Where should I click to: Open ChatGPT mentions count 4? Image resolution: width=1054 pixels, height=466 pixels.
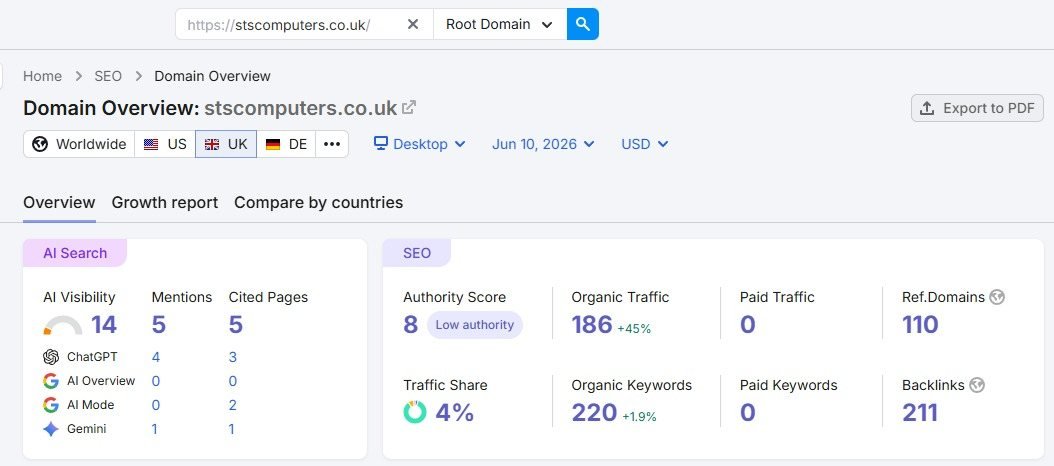156,357
